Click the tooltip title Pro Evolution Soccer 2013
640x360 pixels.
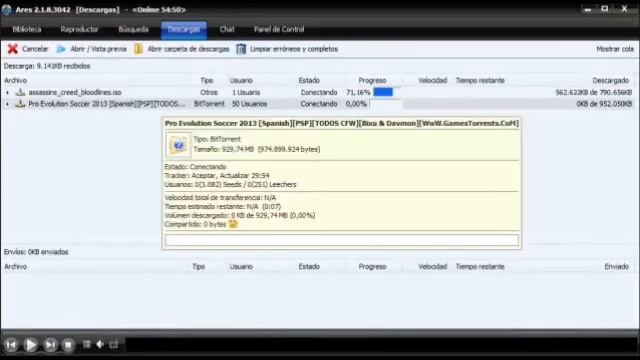point(342,123)
